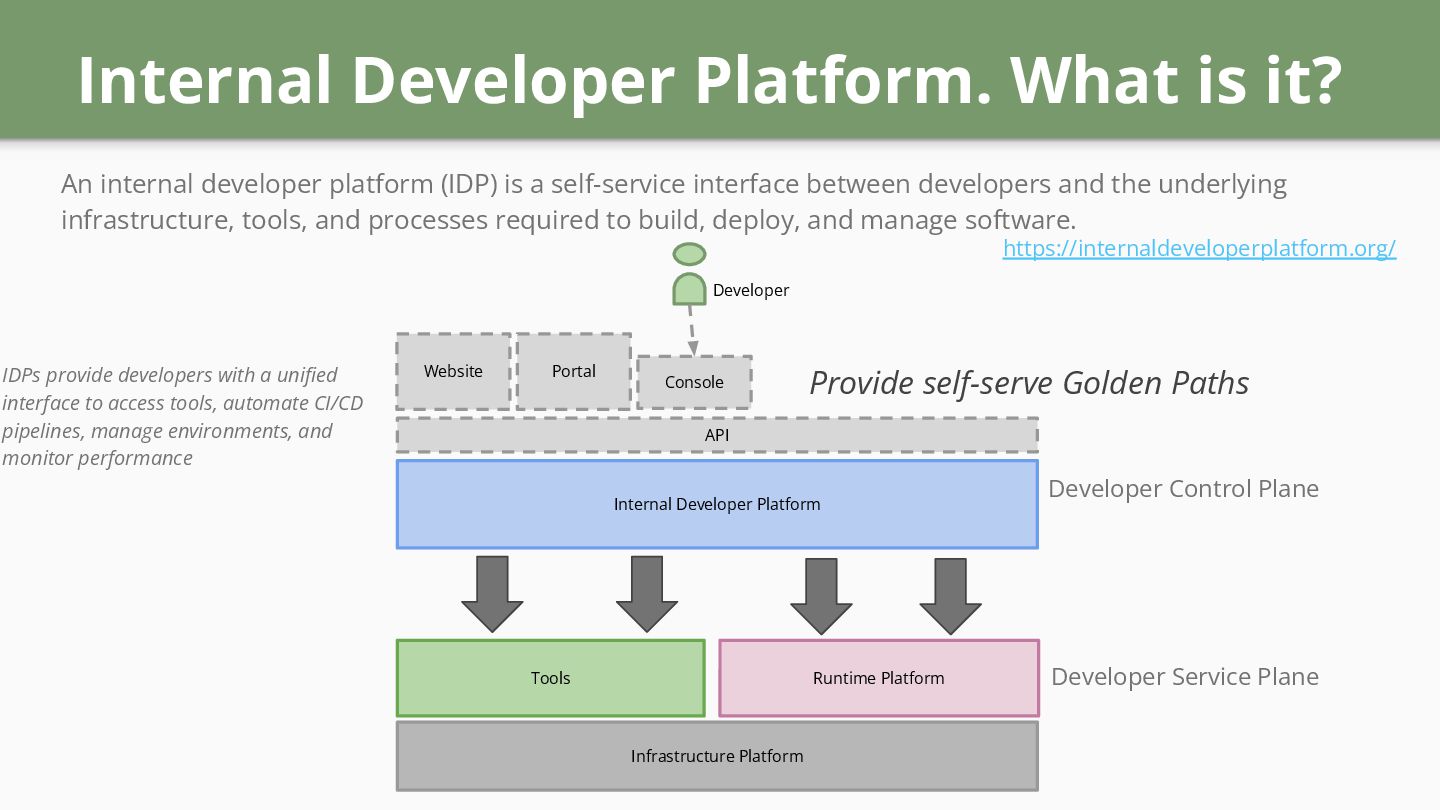The image size is (1440, 810).
Task: Click the slide title heading
Action: pyautogui.click(x=709, y=80)
